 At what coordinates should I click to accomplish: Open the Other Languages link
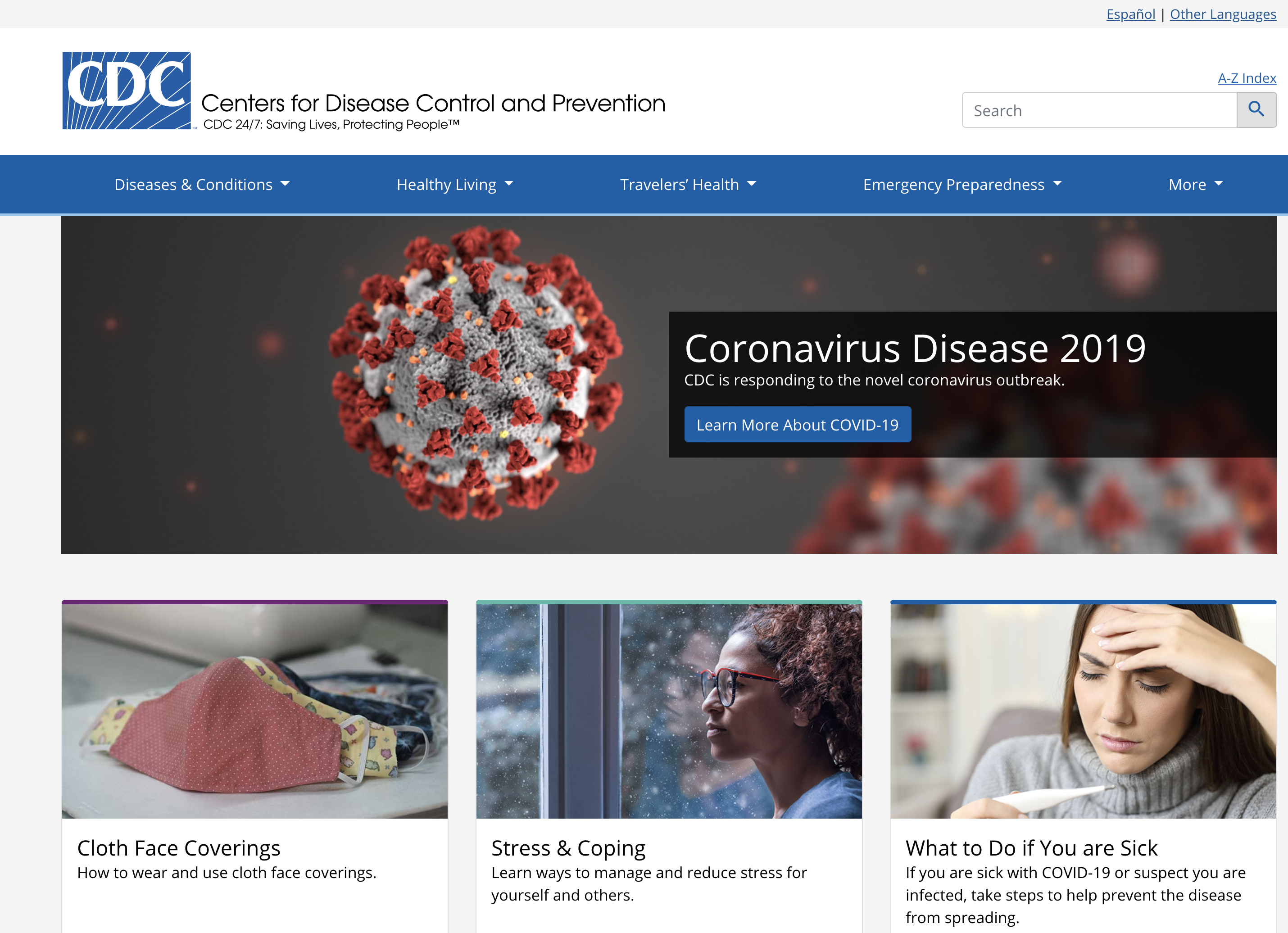[1222, 14]
